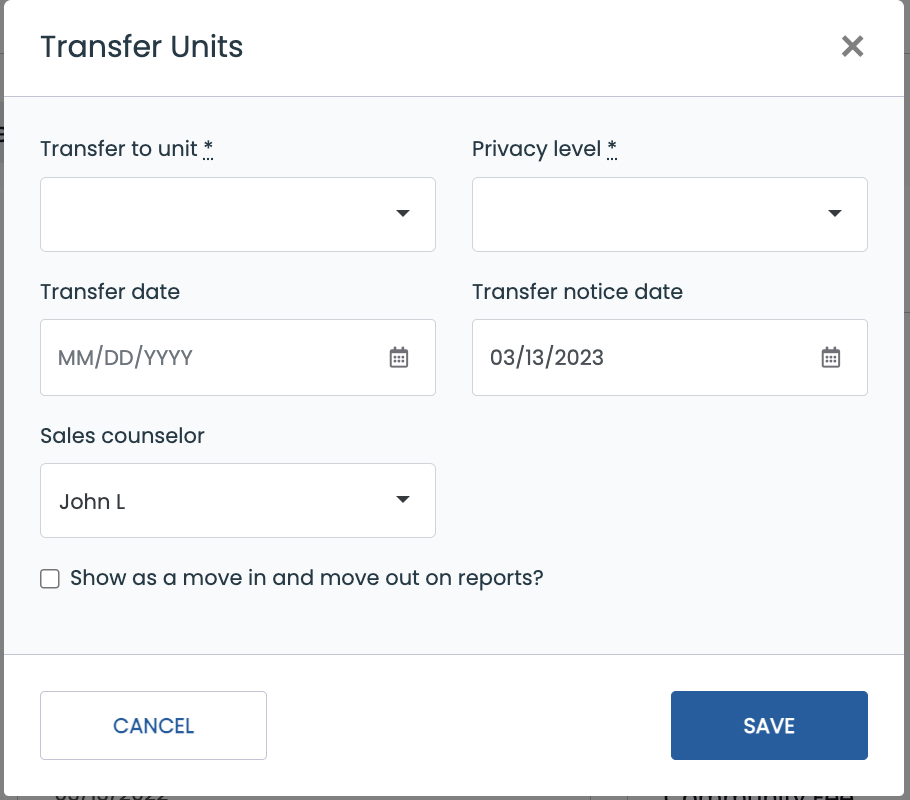910x800 pixels.
Task: Close the Transfer Units dialog
Action: coord(852,46)
